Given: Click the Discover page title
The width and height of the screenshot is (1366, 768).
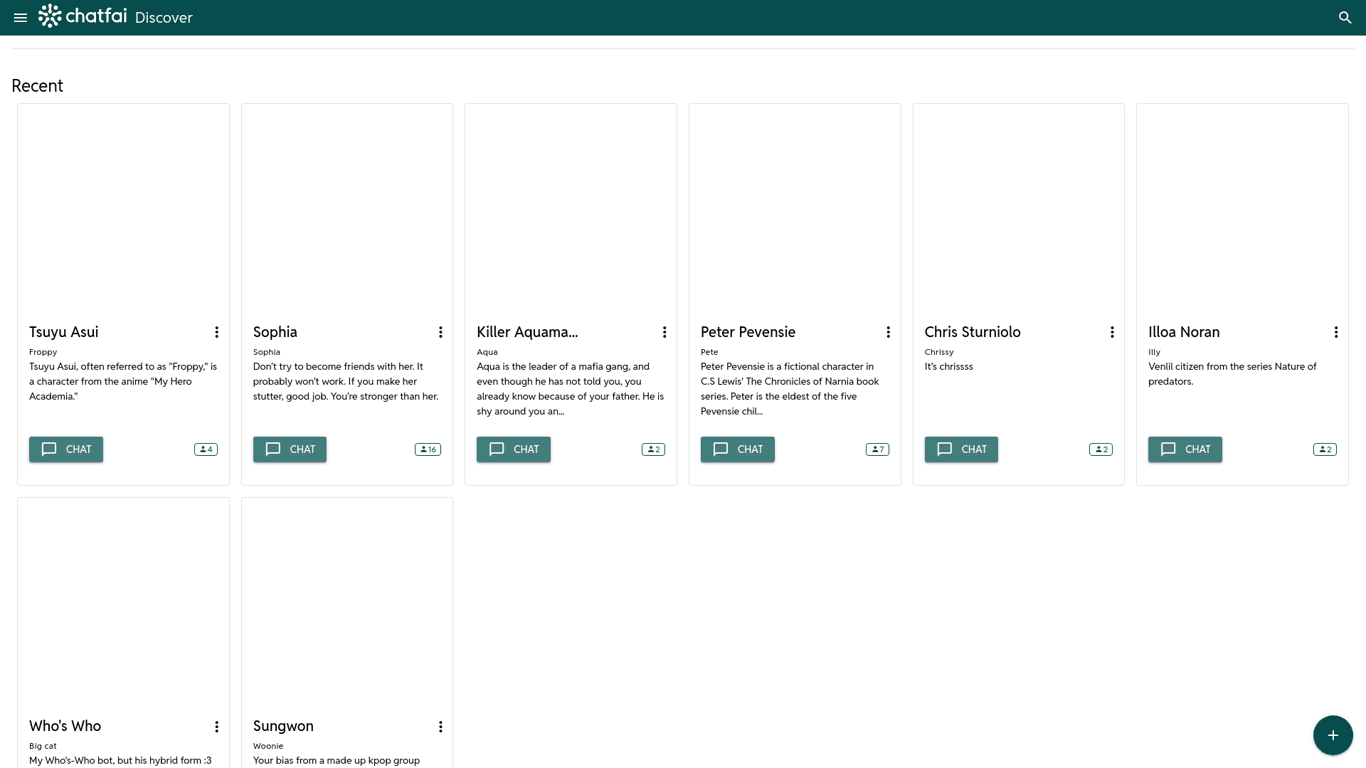Looking at the screenshot, I should tap(163, 18).
